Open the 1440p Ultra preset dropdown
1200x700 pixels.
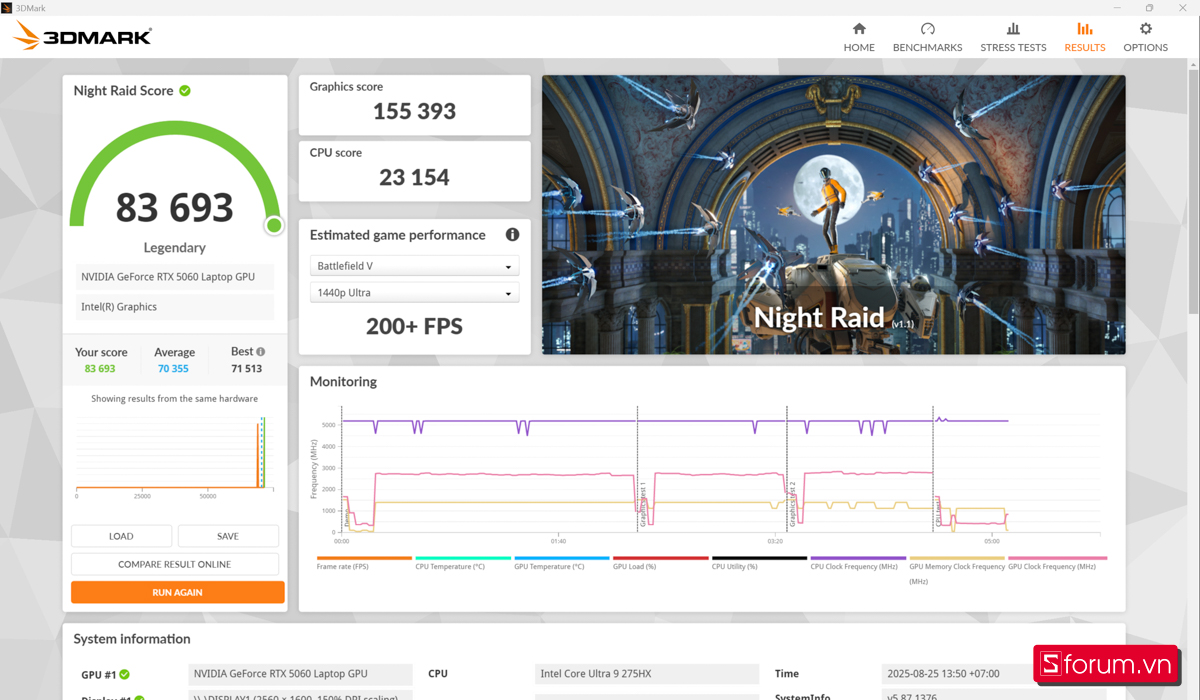pyautogui.click(x=414, y=291)
